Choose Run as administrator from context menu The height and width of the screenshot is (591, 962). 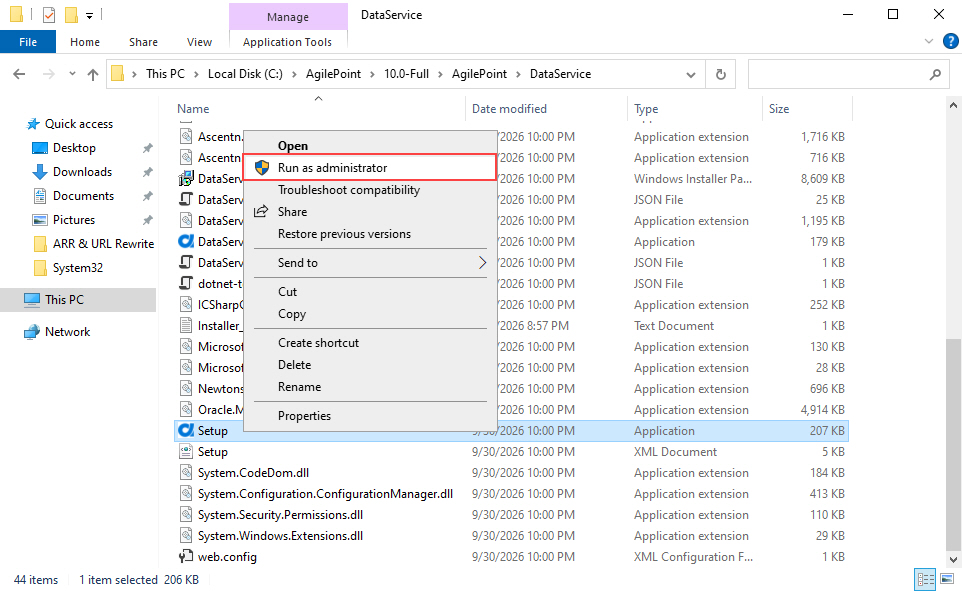pos(369,168)
